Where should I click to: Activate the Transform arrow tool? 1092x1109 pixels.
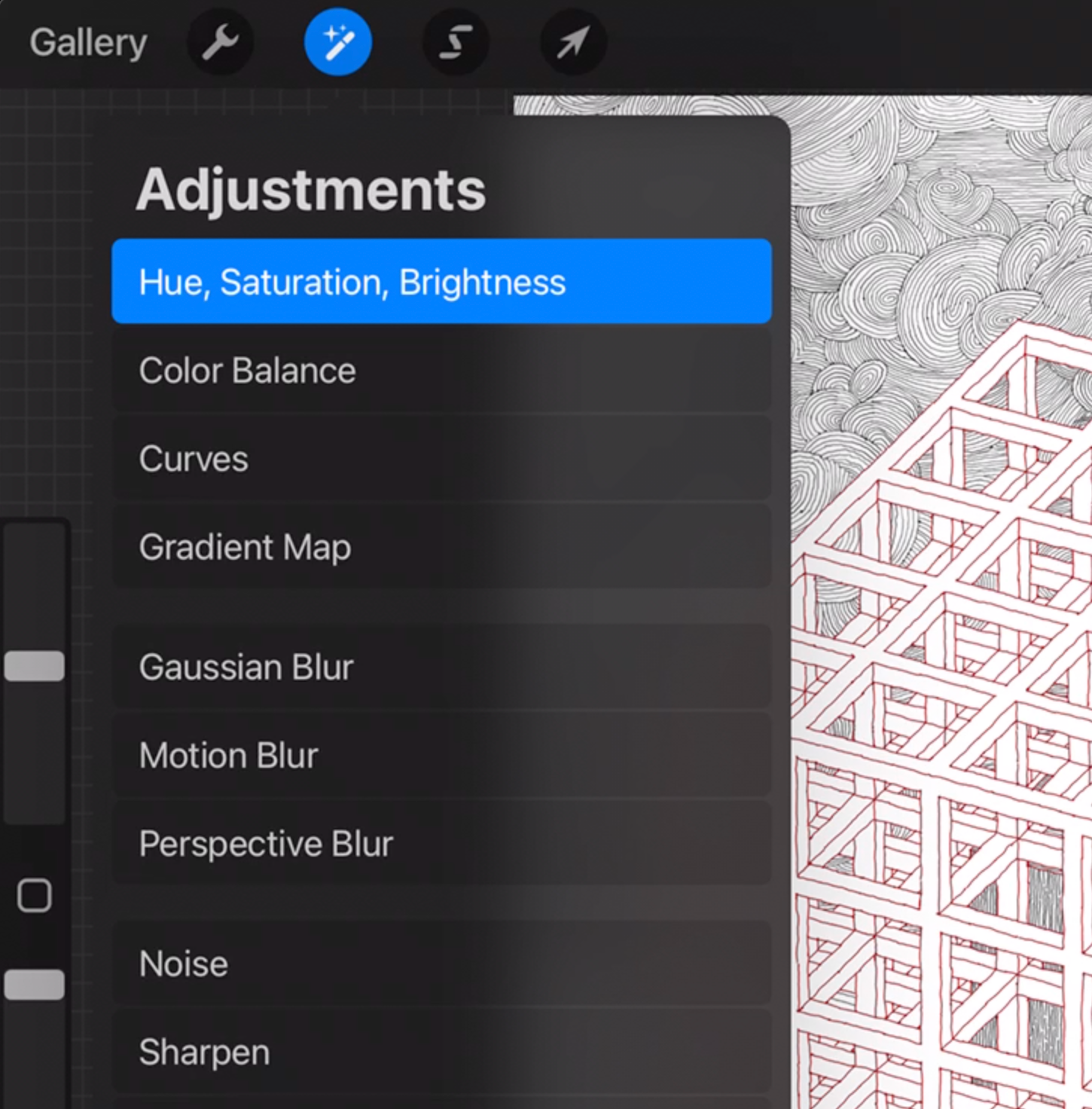(x=573, y=42)
